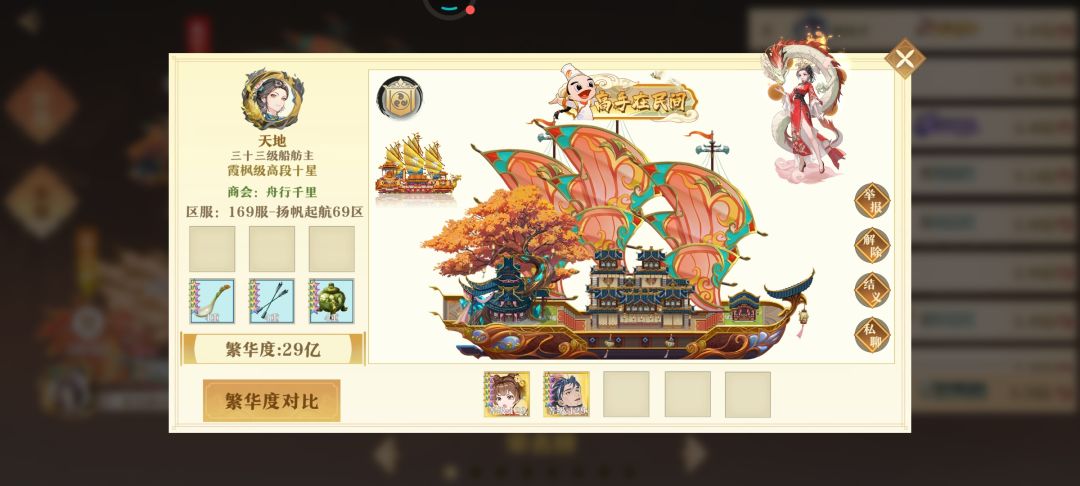Select the female crew member portrait
The height and width of the screenshot is (486, 1080).
coord(506,394)
